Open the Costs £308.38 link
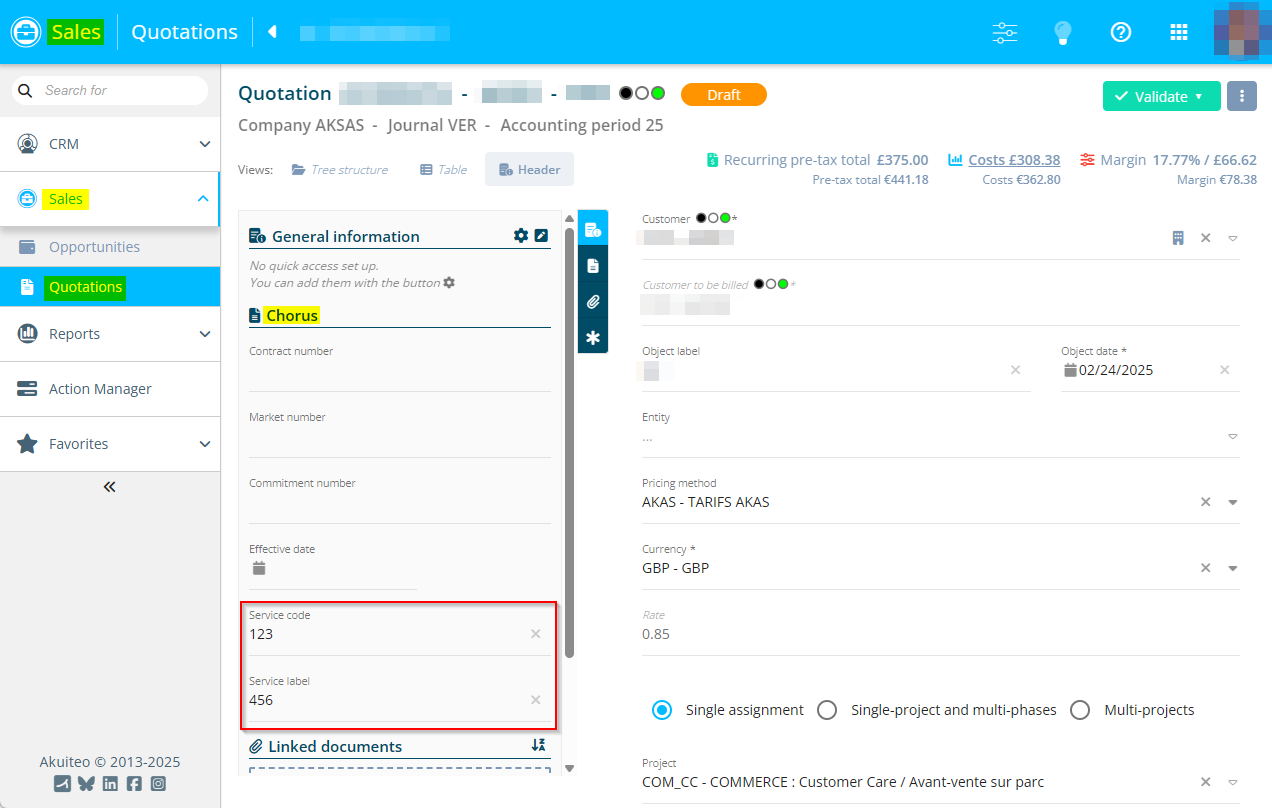The image size is (1272, 808). tap(1013, 160)
